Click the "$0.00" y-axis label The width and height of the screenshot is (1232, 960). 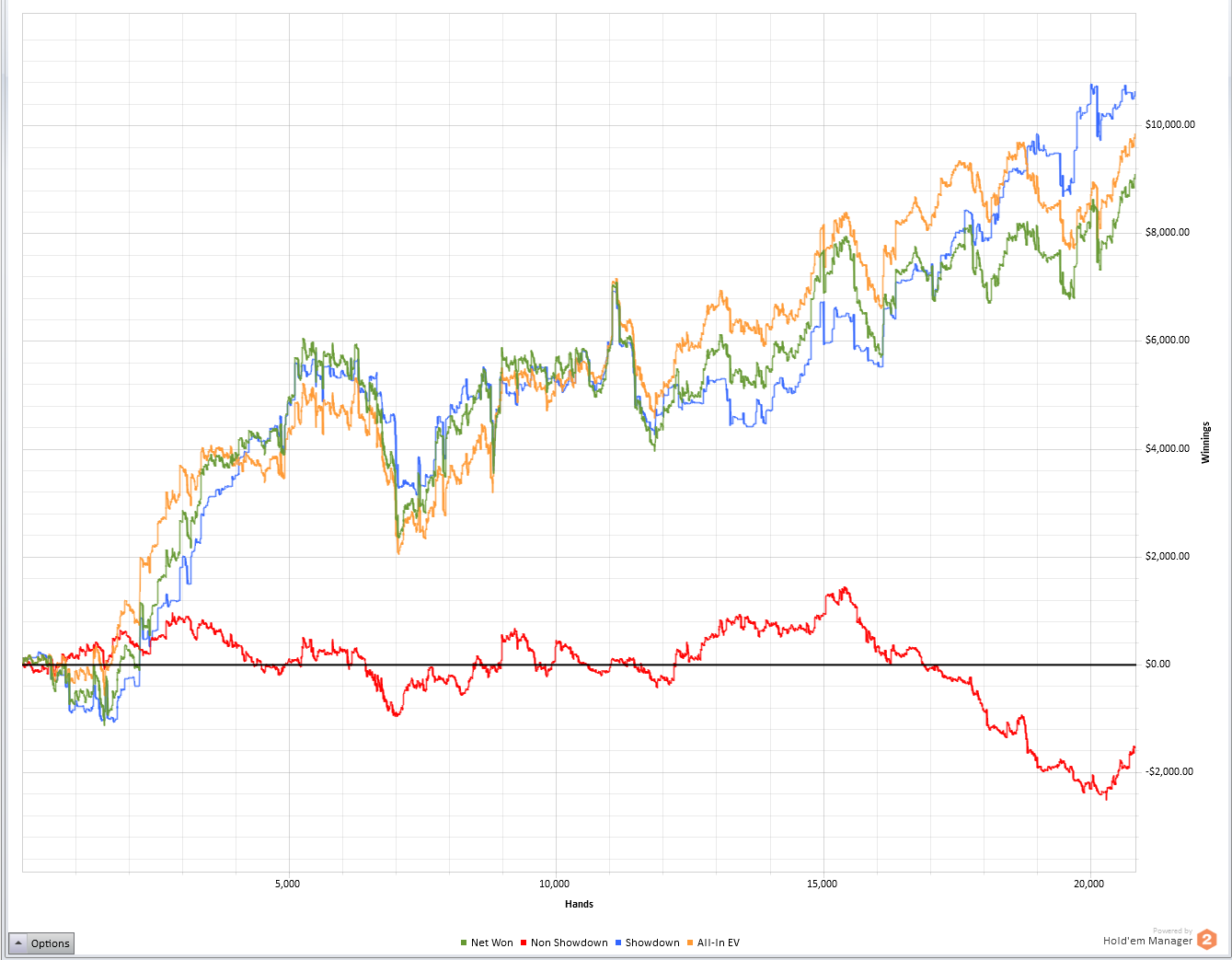click(1158, 665)
